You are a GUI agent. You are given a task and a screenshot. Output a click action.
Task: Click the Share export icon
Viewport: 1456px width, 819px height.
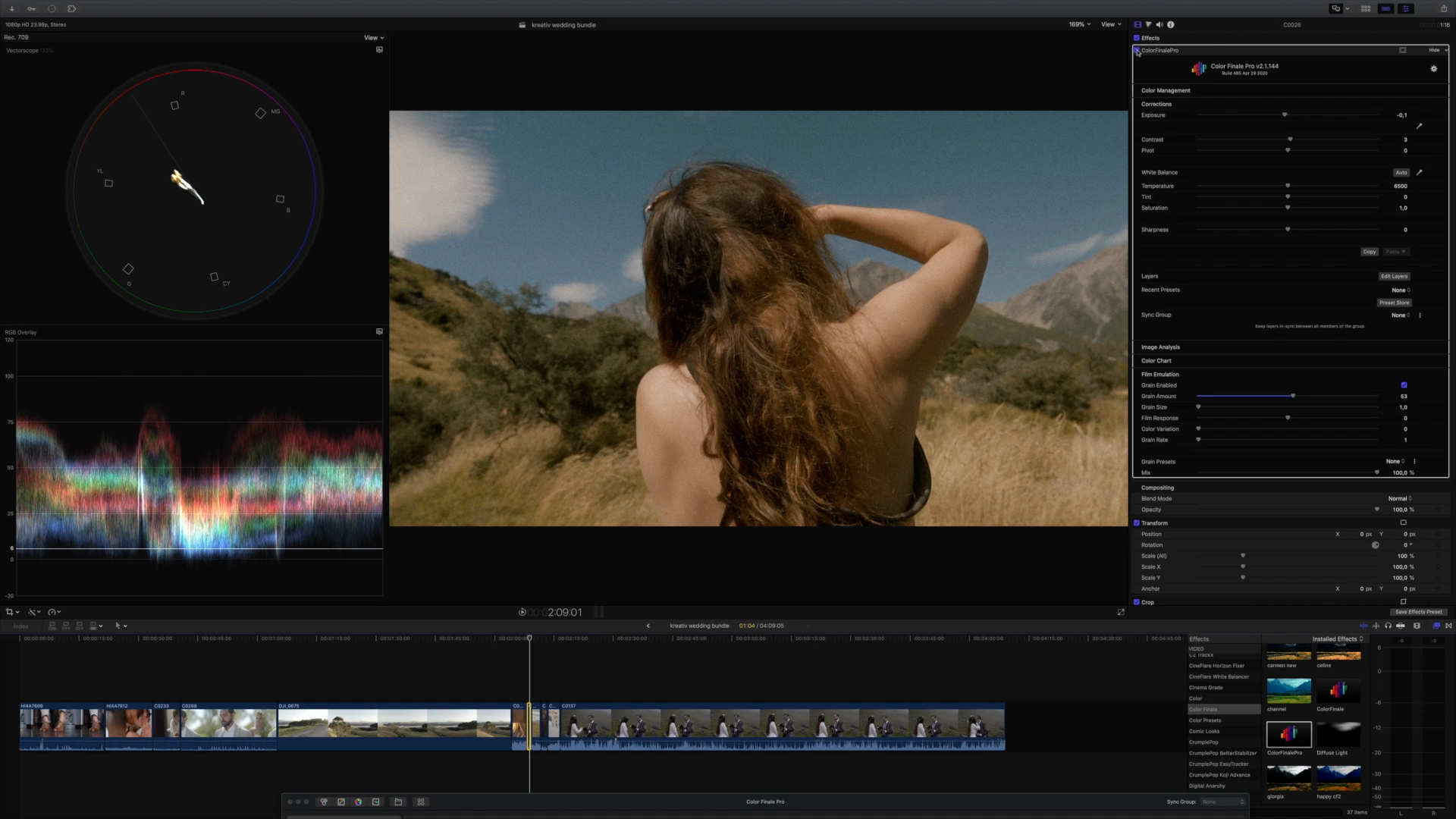pos(1444,9)
